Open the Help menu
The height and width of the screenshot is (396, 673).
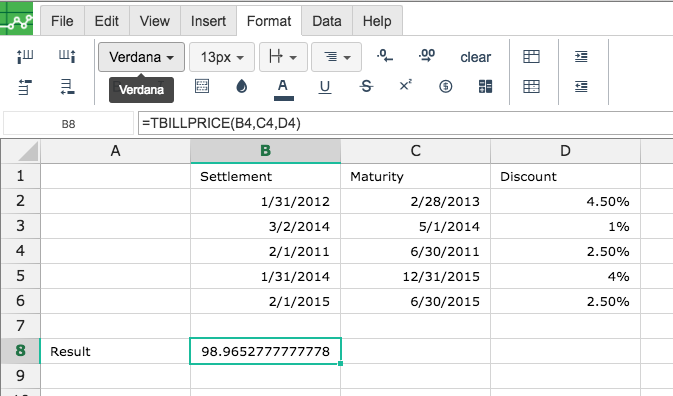[x=377, y=21]
